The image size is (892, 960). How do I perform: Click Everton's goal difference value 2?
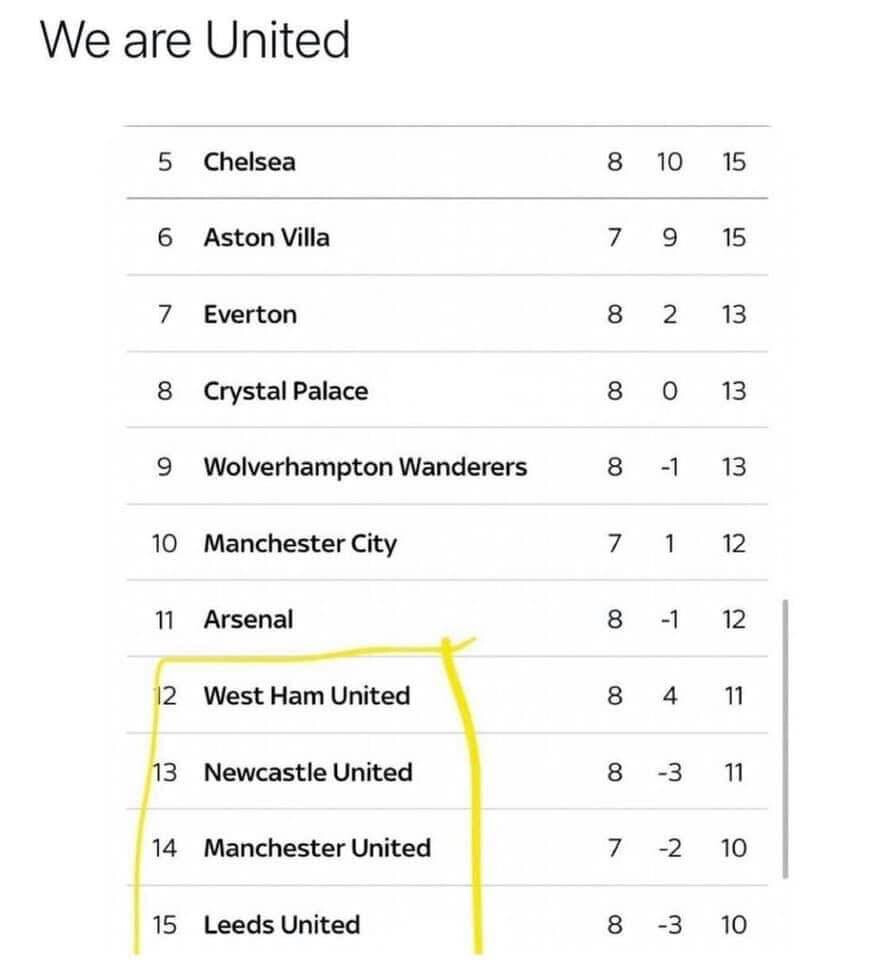(670, 315)
